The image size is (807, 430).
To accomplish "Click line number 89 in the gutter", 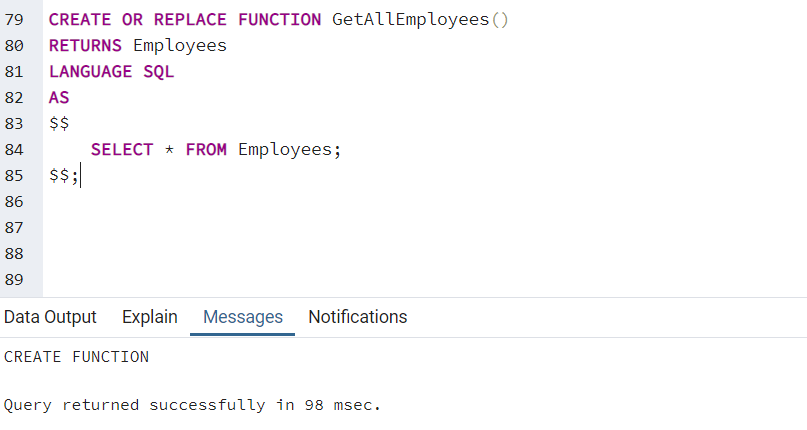I will click(14, 280).
